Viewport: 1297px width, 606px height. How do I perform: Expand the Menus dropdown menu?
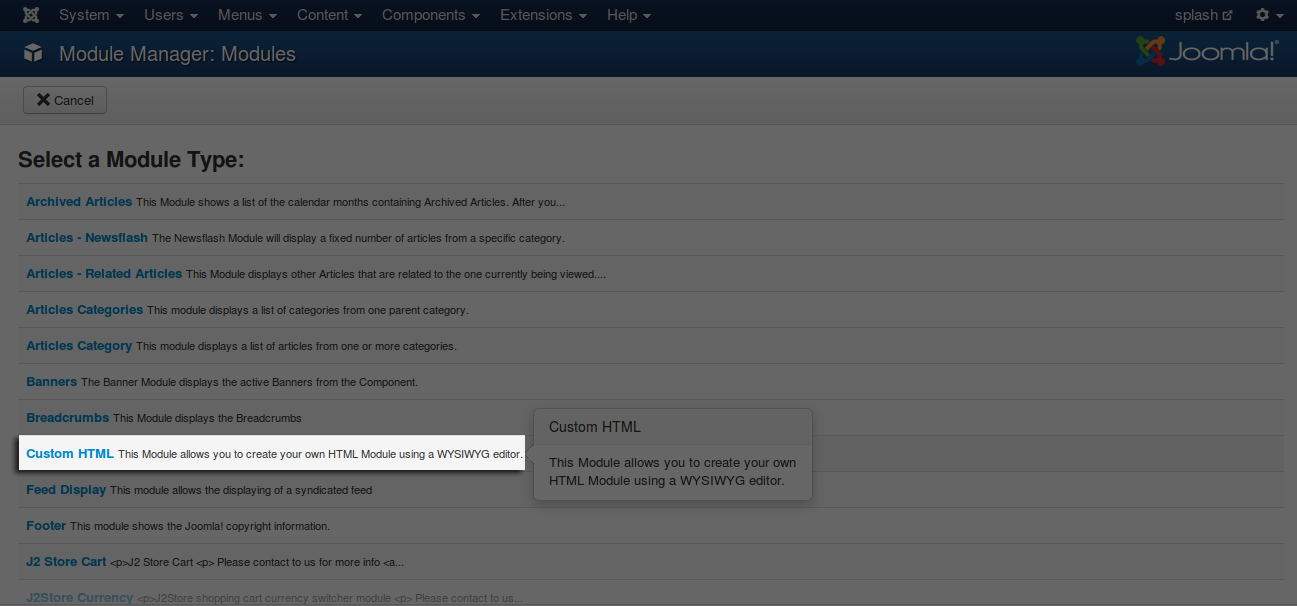pyautogui.click(x=247, y=15)
